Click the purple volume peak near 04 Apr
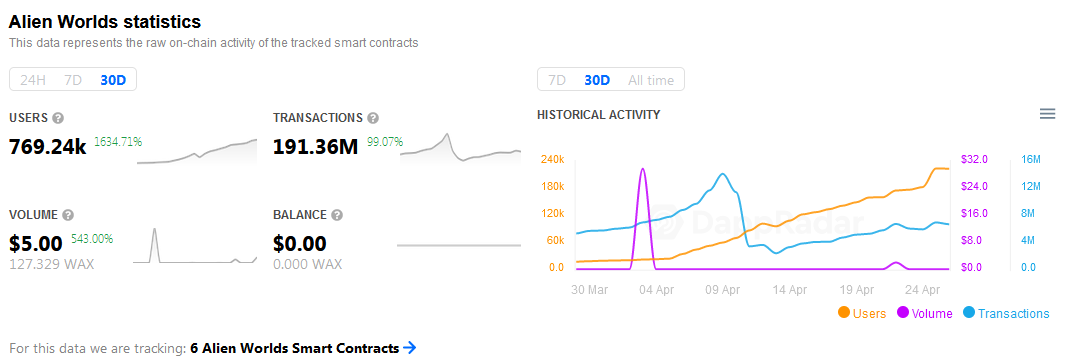The image size is (1067, 363). (643, 170)
